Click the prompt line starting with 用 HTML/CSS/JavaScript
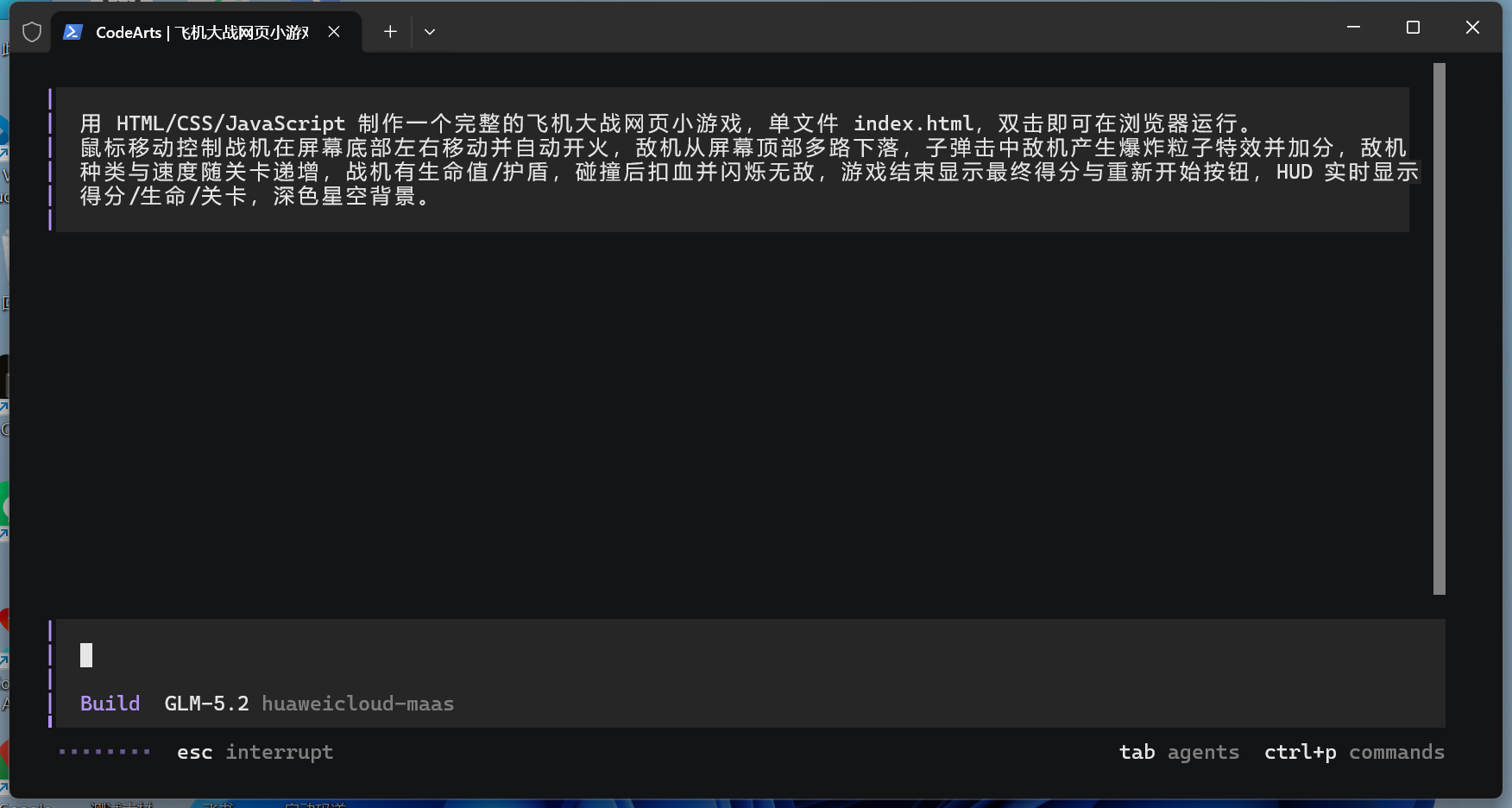 (x=666, y=123)
